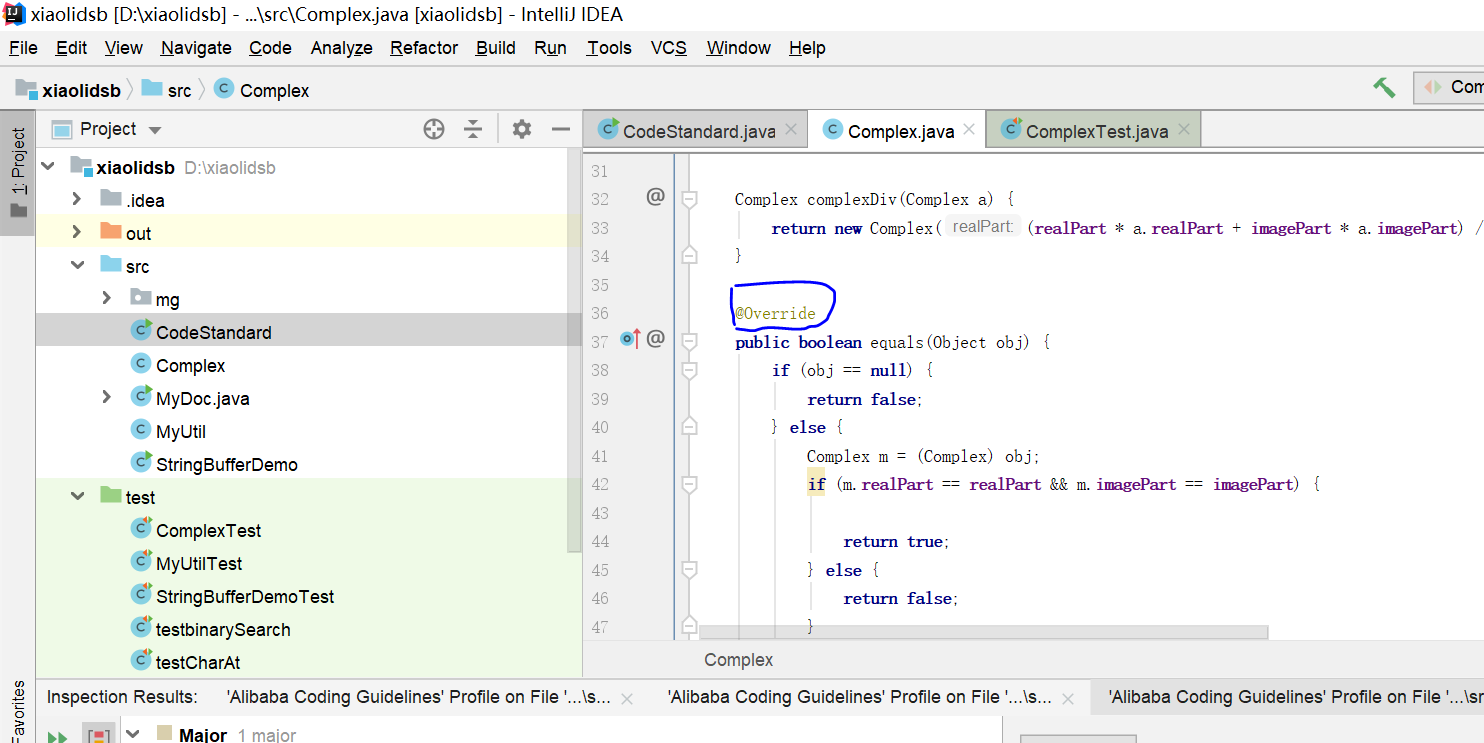This screenshot has width=1484, height=743.
Task: Select StringBufferDemoTest in project tree
Action: point(245,596)
